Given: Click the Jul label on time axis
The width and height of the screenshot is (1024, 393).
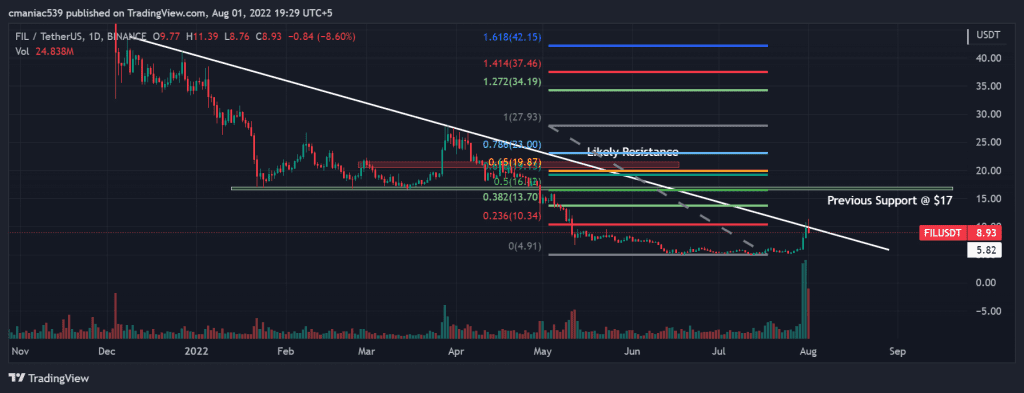Looking at the screenshot, I should click(719, 351).
